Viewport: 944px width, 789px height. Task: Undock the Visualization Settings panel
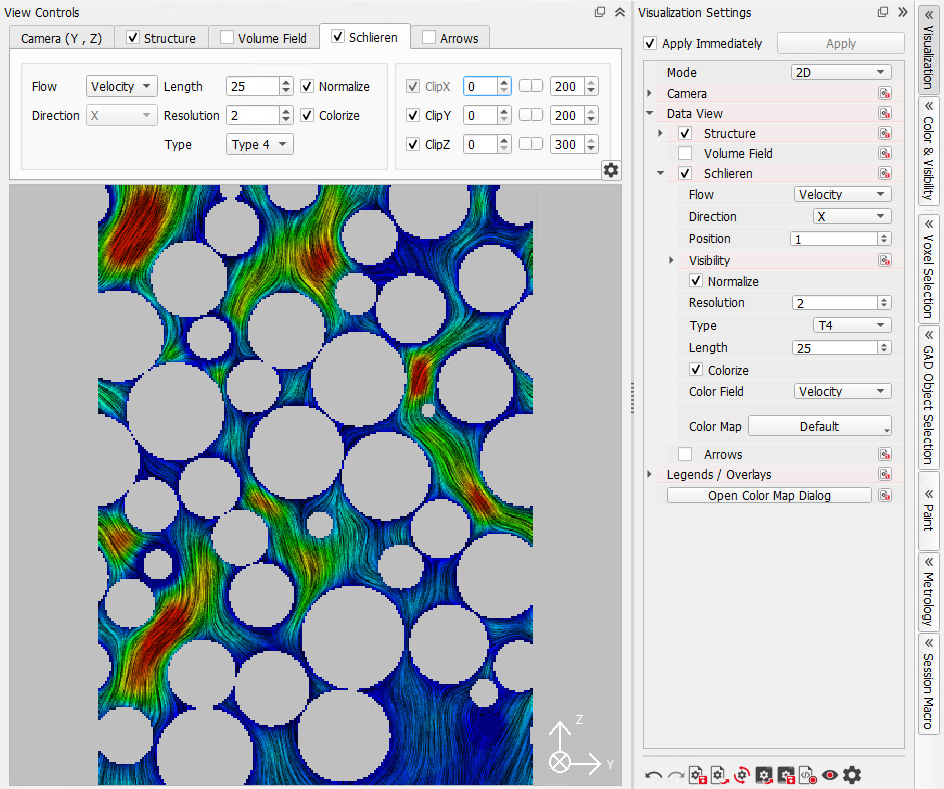[883, 12]
